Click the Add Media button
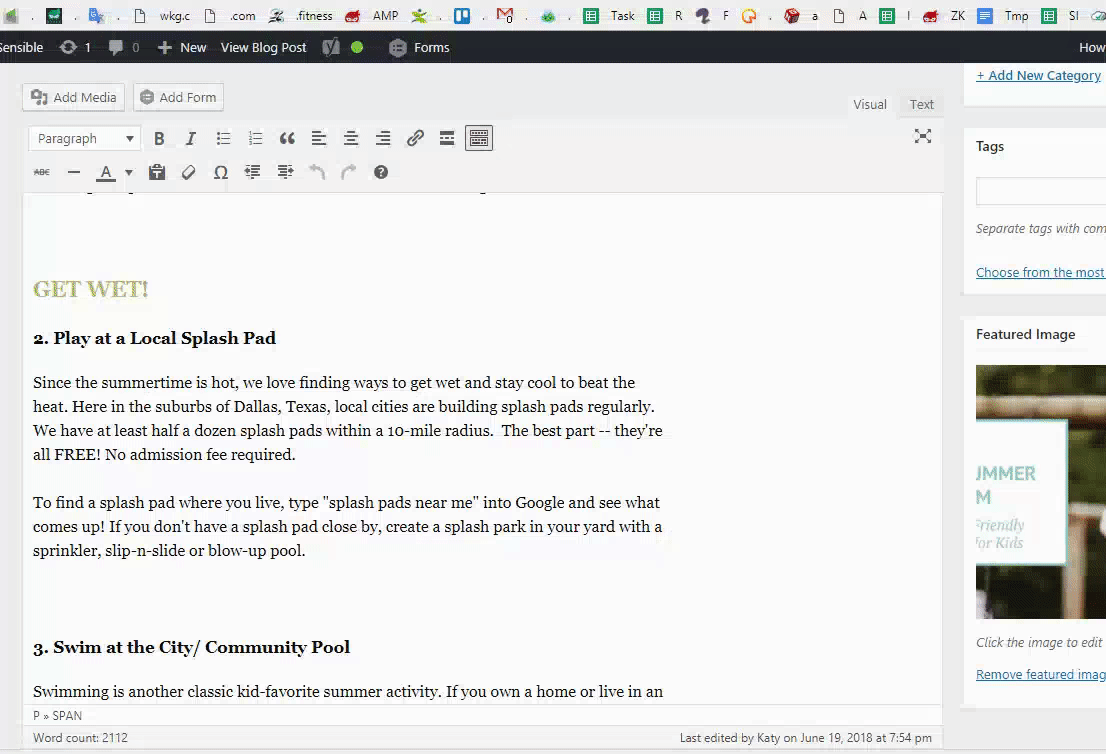1106x754 pixels. click(x=73, y=97)
